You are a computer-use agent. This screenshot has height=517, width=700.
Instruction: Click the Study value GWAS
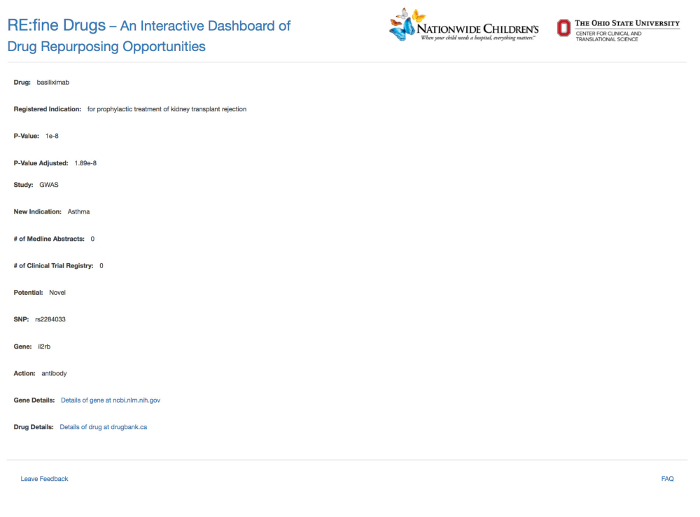[49, 185]
